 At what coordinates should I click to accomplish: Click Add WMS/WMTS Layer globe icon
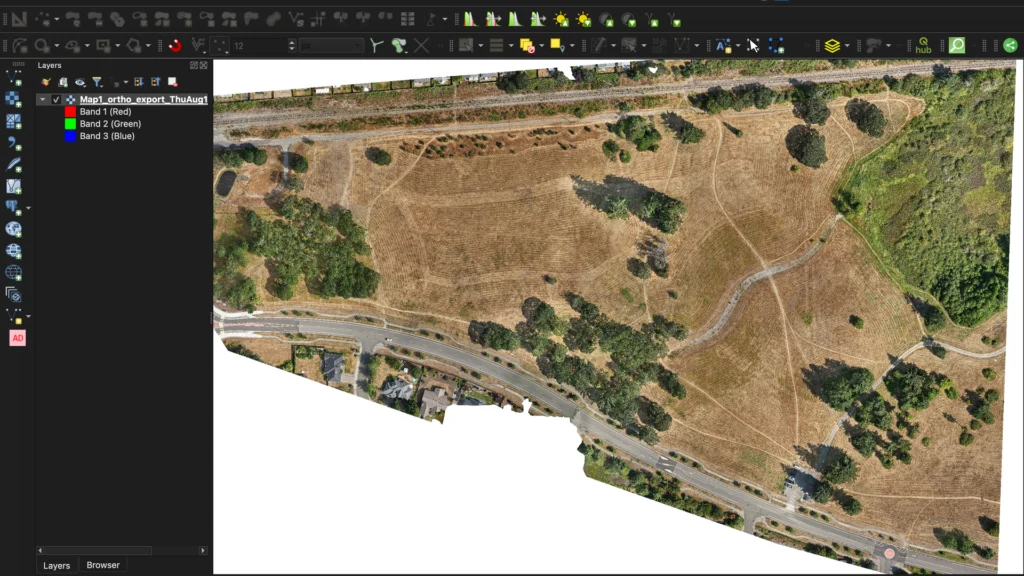tap(14, 229)
